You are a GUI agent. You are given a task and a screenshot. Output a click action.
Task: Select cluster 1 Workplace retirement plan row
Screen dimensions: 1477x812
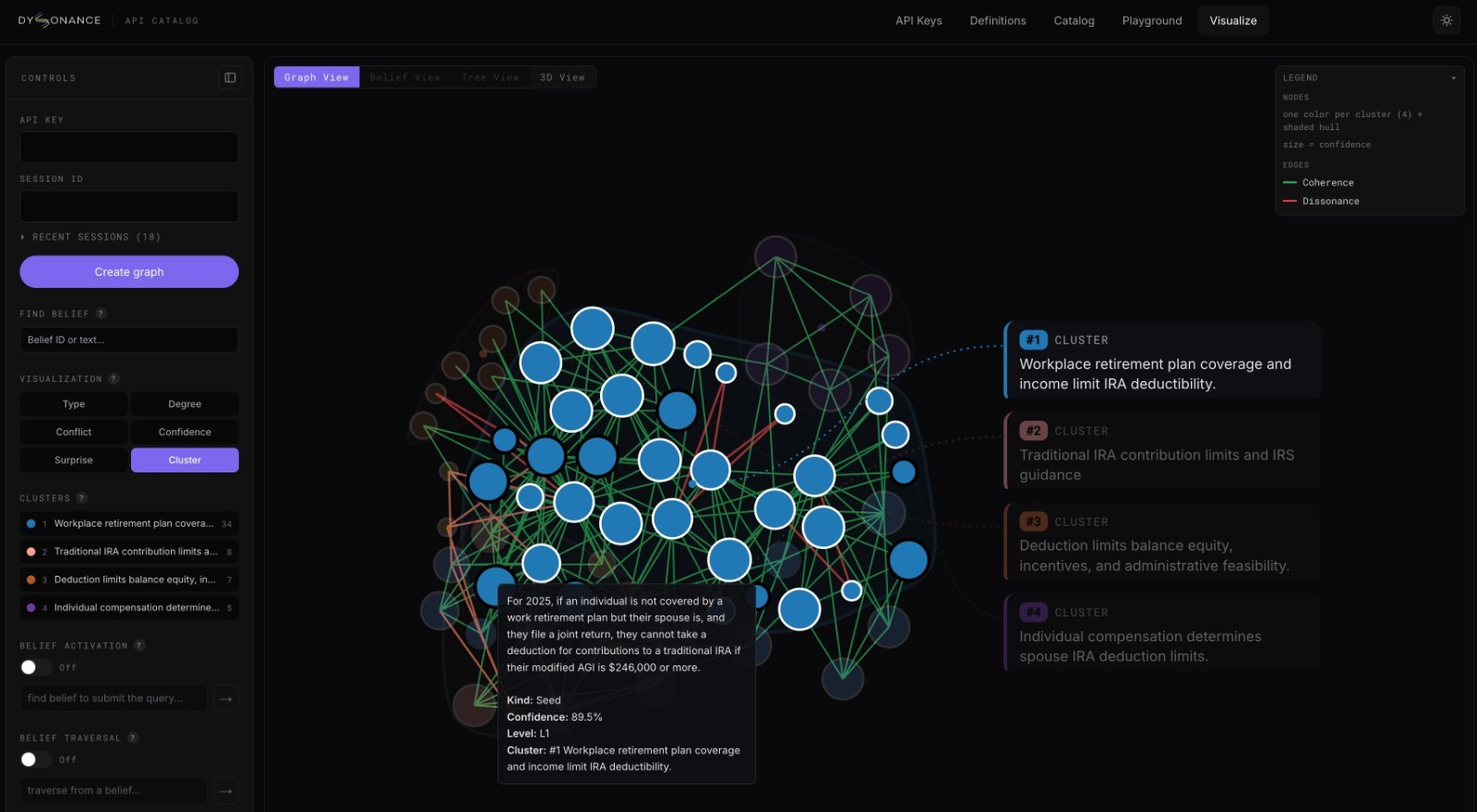pyautogui.click(x=129, y=524)
